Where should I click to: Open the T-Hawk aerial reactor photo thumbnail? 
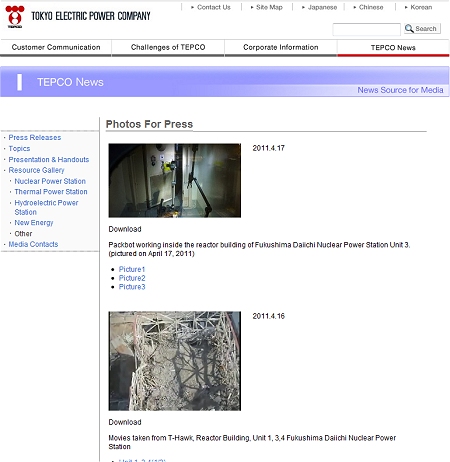click(x=175, y=361)
